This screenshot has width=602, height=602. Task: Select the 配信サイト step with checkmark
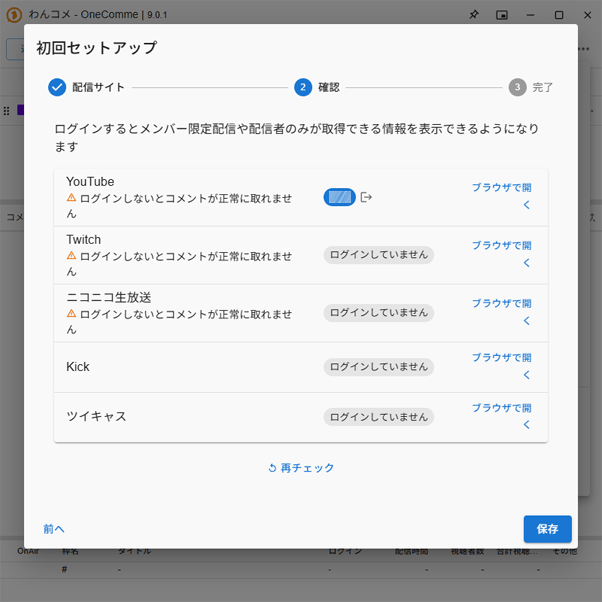pyautogui.click(x=86, y=87)
